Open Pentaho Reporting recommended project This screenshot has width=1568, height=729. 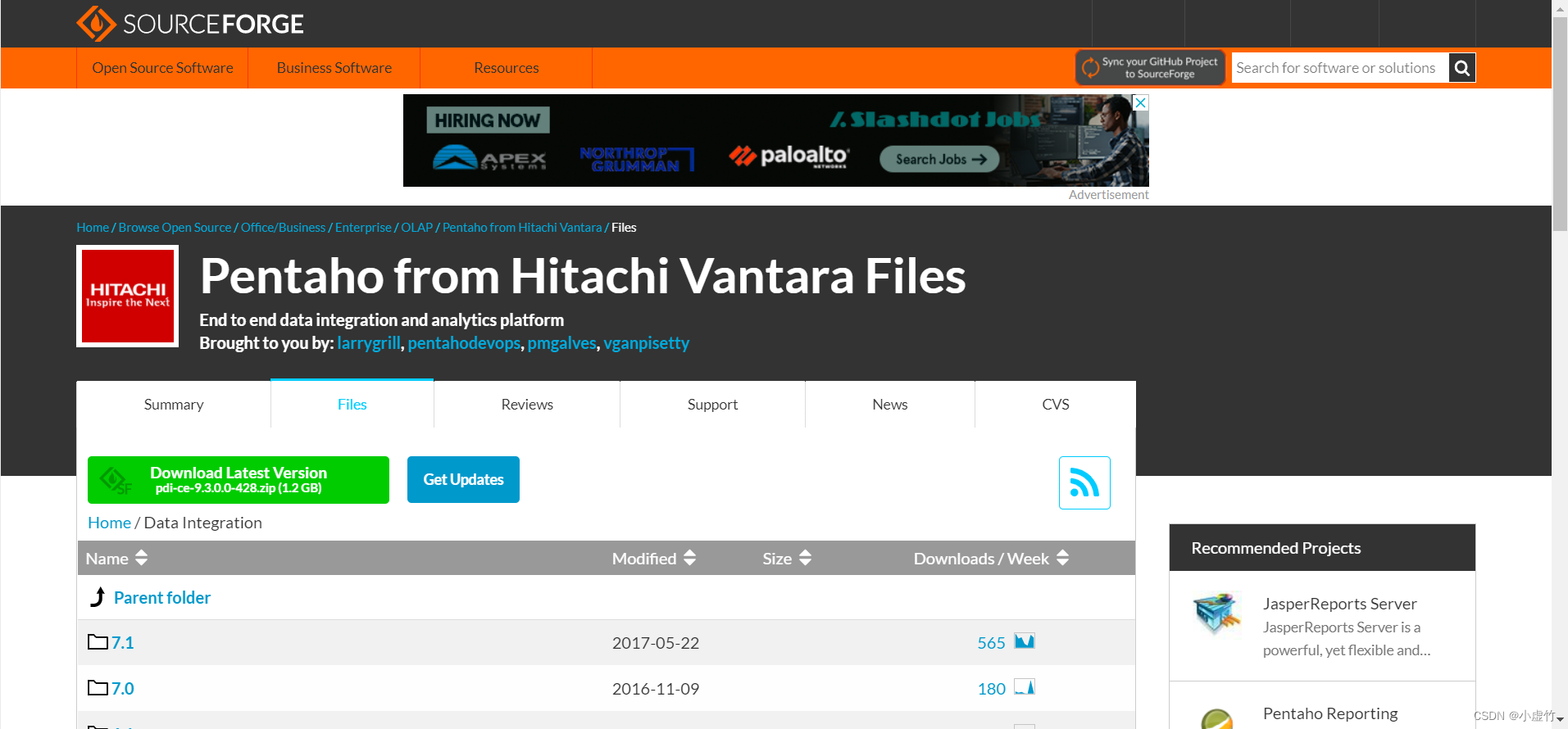(1330, 713)
